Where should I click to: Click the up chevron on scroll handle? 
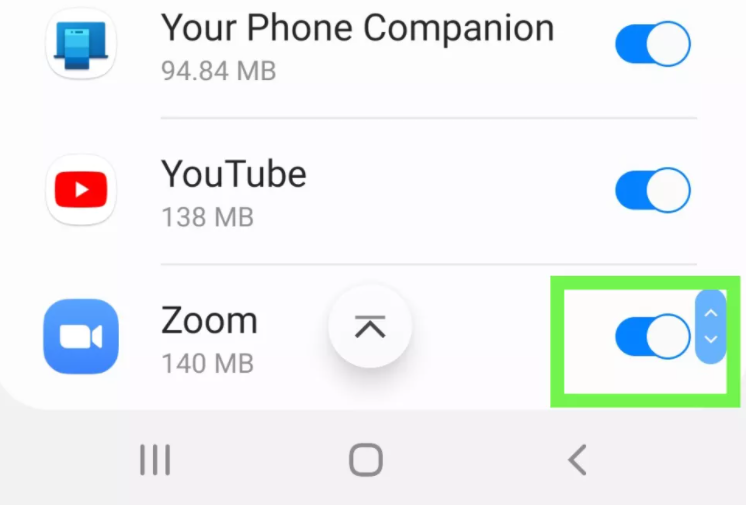pyautogui.click(x=711, y=313)
